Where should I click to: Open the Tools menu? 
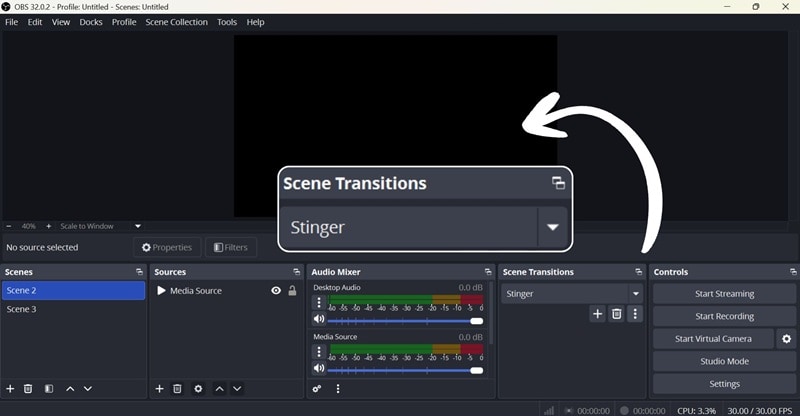(227, 22)
